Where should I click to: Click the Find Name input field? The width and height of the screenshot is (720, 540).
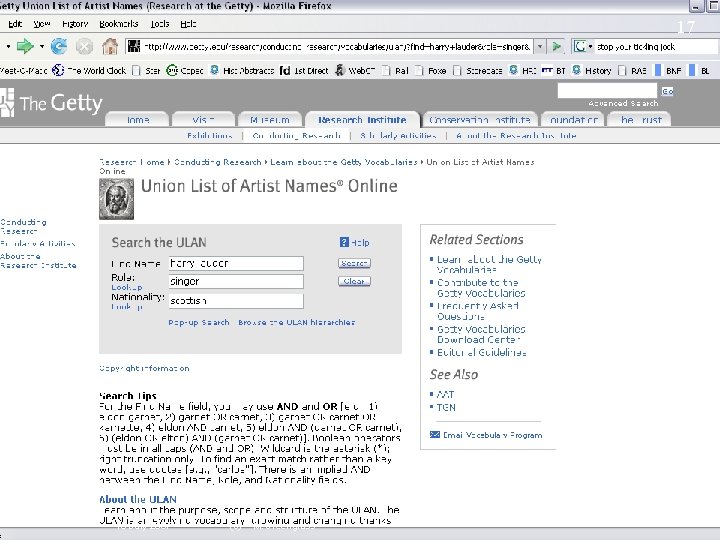pos(236,263)
